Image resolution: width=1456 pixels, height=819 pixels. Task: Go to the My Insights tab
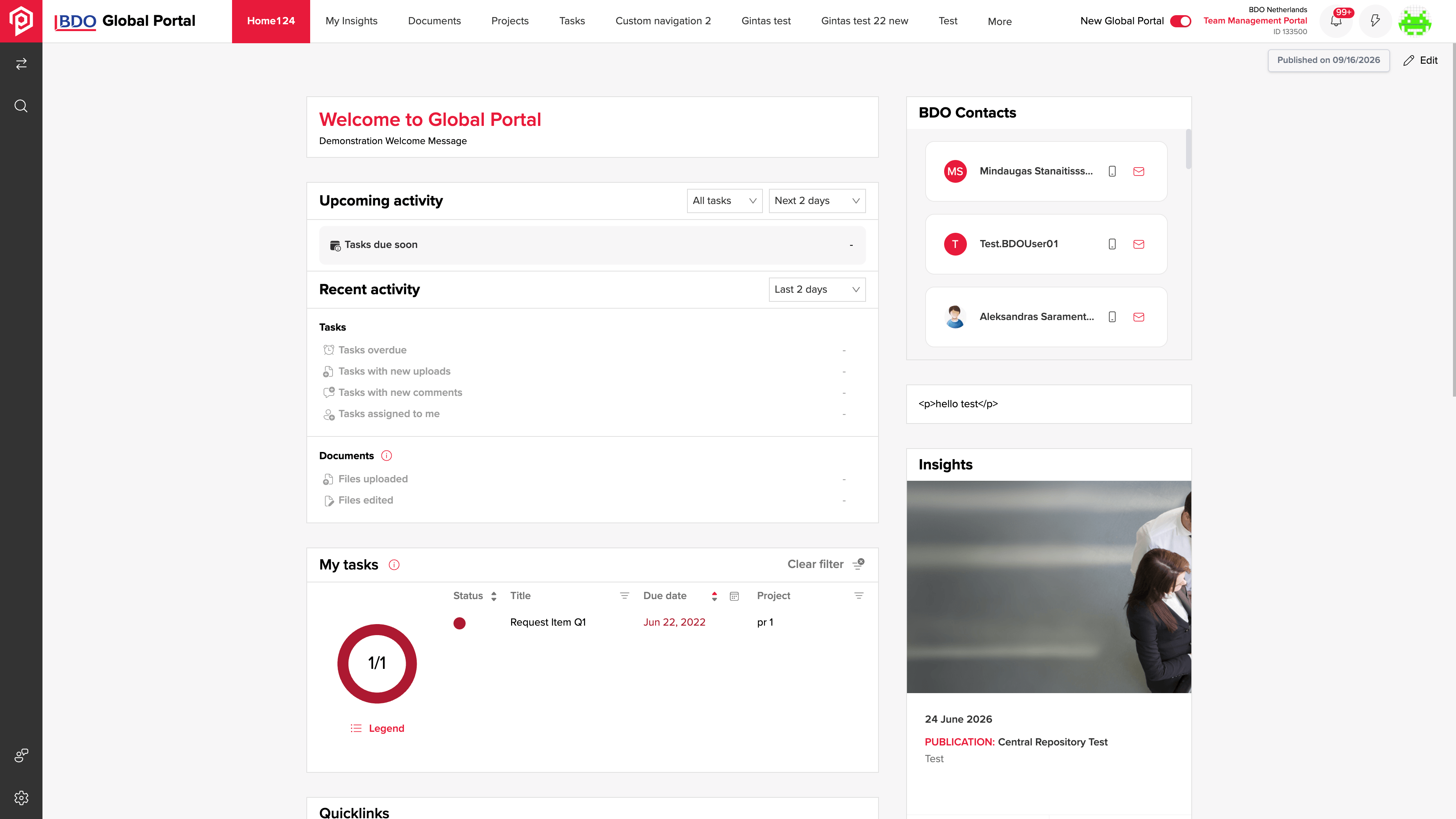tap(351, 22)
